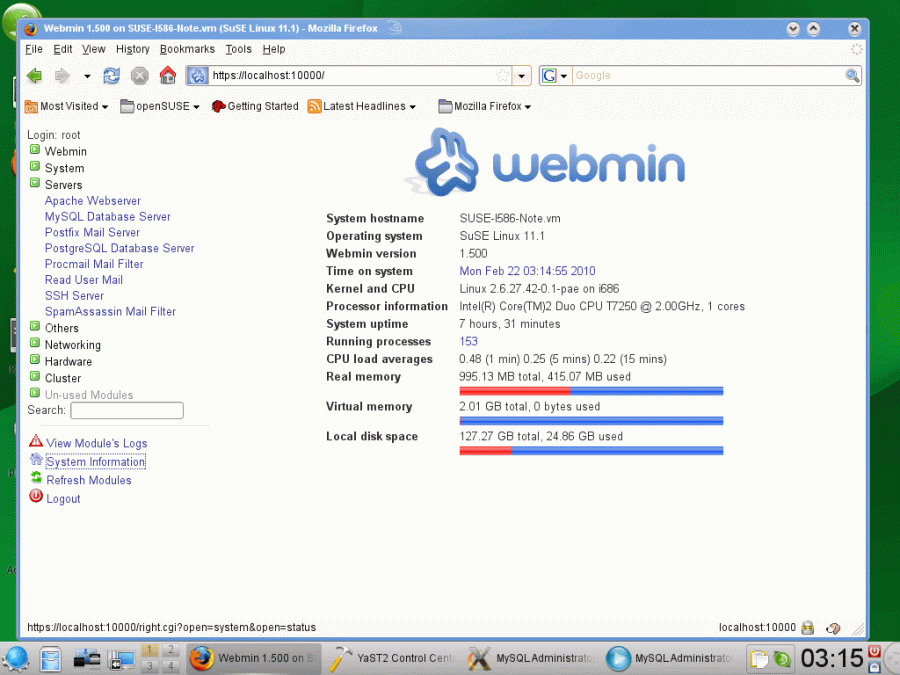
Task: Open the search engine selector dropdown
Action: coord(564,76)
